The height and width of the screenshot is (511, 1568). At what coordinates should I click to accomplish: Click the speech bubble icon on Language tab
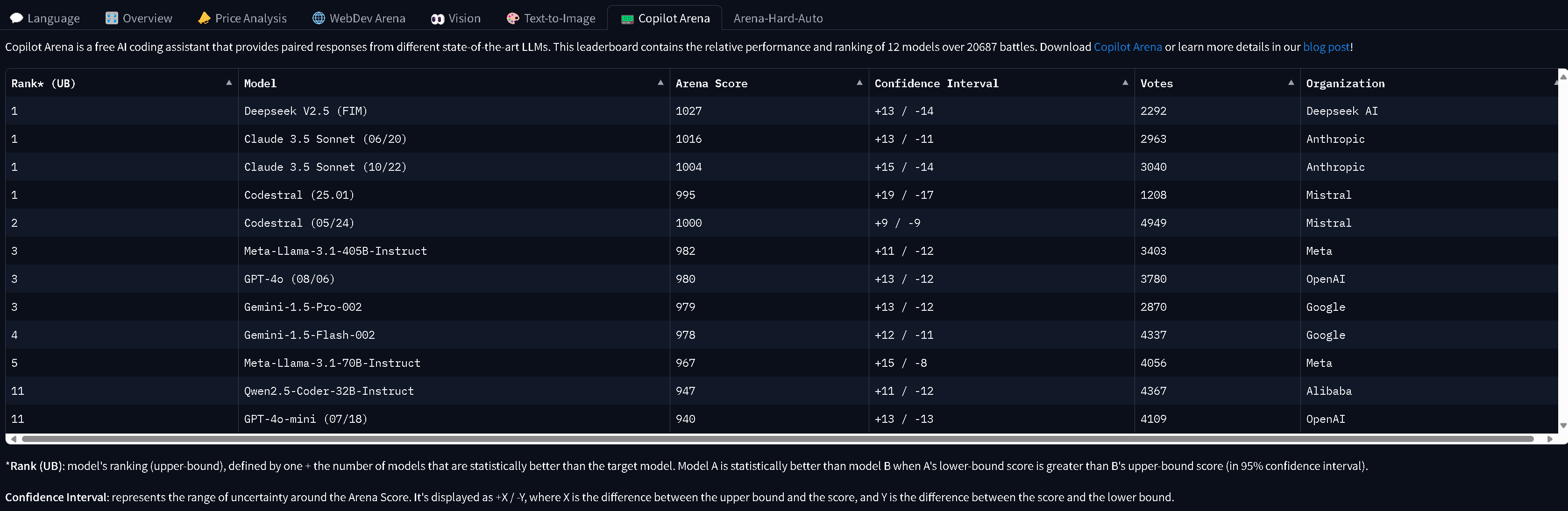tap(16, 18)
